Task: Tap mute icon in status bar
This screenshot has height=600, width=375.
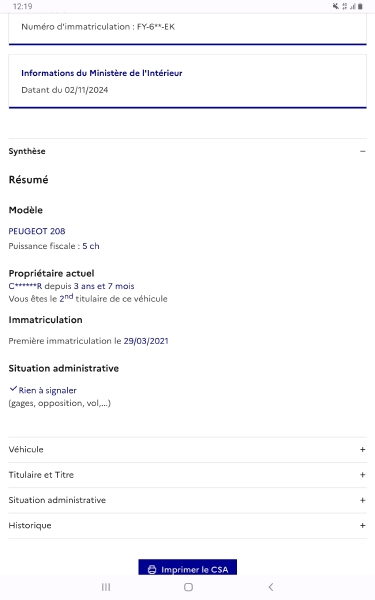Action: [x=336, y=6]
